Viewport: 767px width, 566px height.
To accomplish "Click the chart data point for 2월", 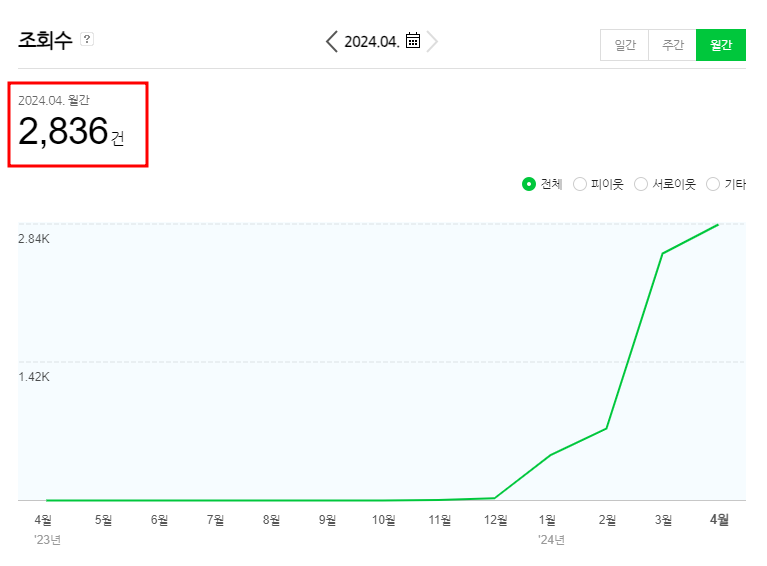I will coord(607,429).
